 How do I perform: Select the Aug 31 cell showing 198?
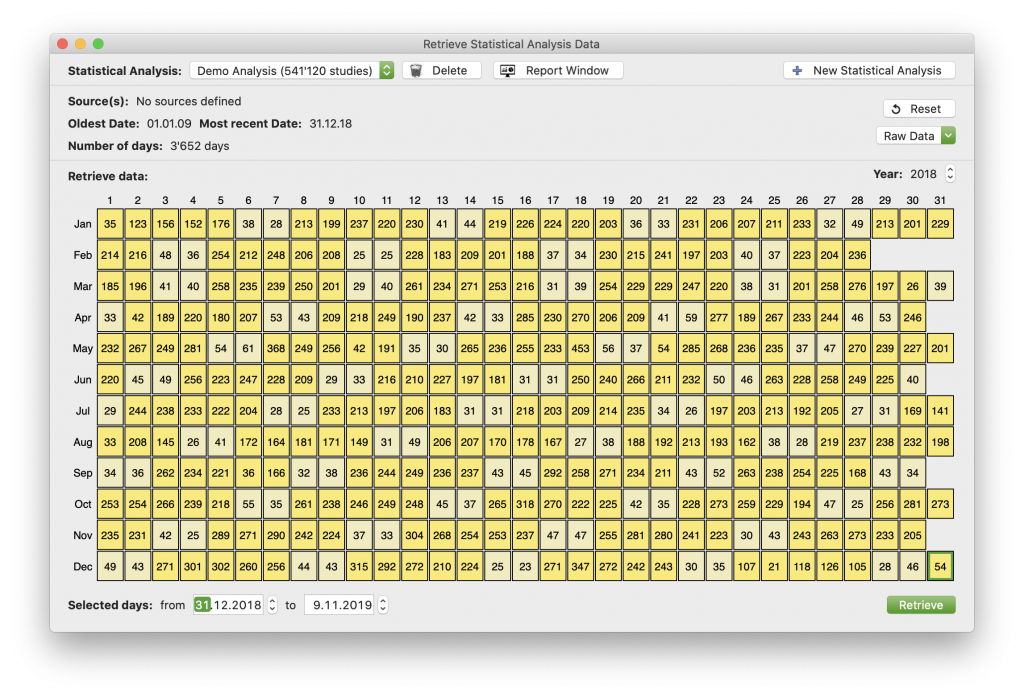[940, 442]
